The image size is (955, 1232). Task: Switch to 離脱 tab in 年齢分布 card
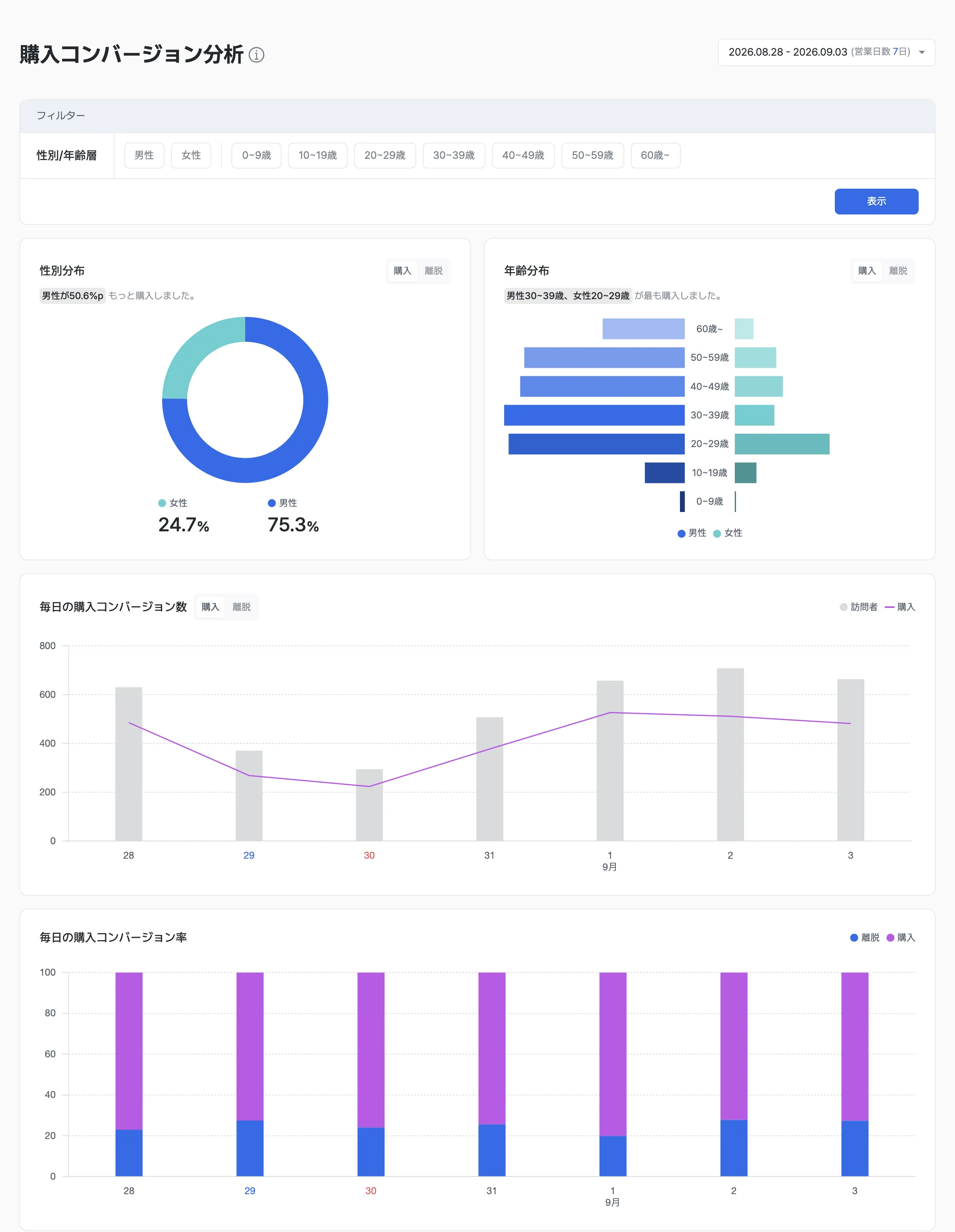click(898, 271)
